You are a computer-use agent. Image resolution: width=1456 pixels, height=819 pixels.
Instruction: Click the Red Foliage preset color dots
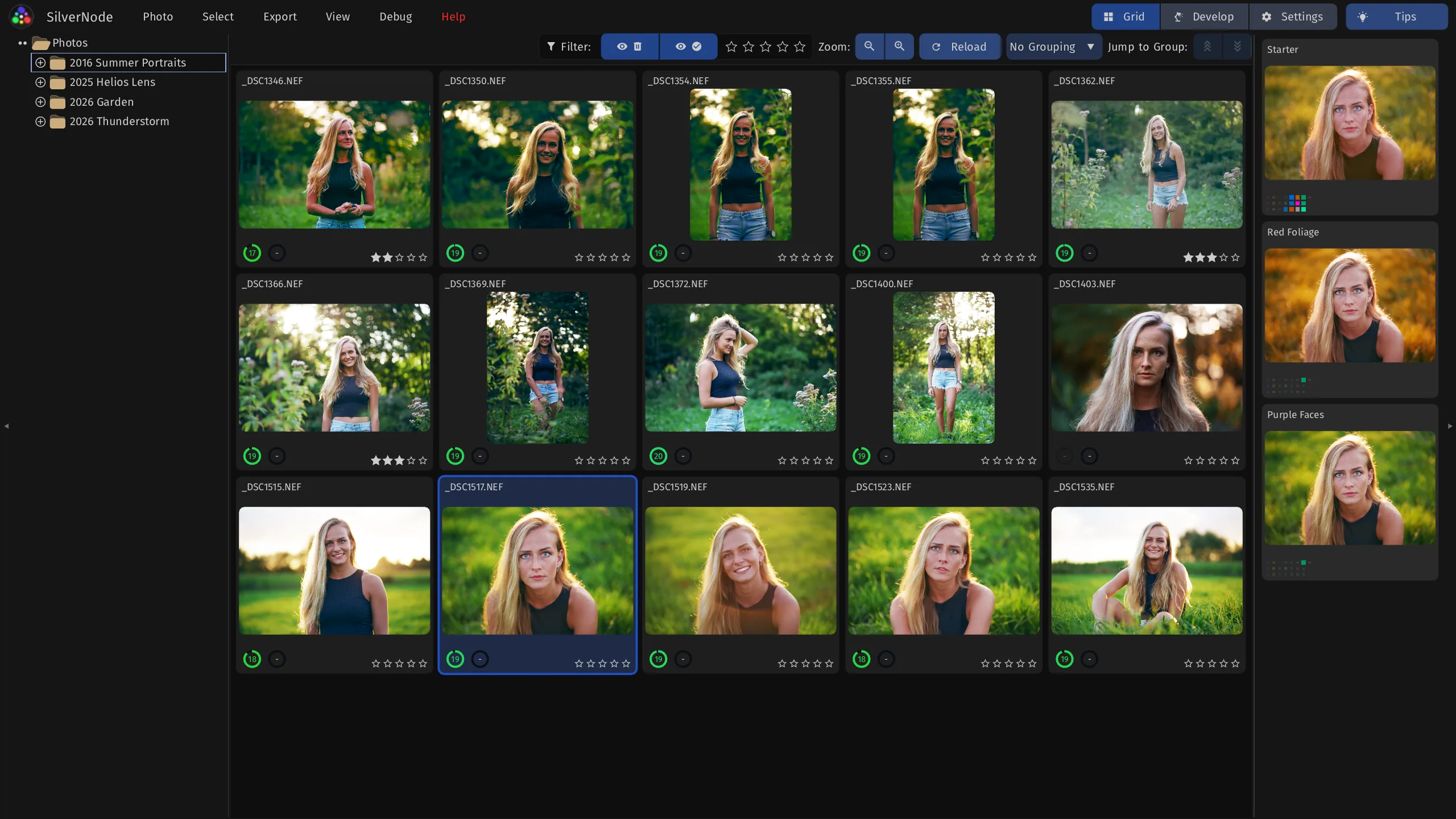tap(1288, 386)
